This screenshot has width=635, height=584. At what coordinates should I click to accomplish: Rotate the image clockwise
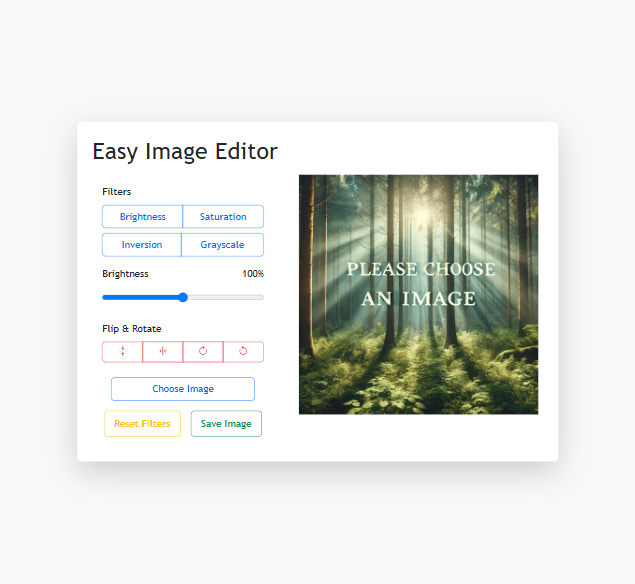203,352
